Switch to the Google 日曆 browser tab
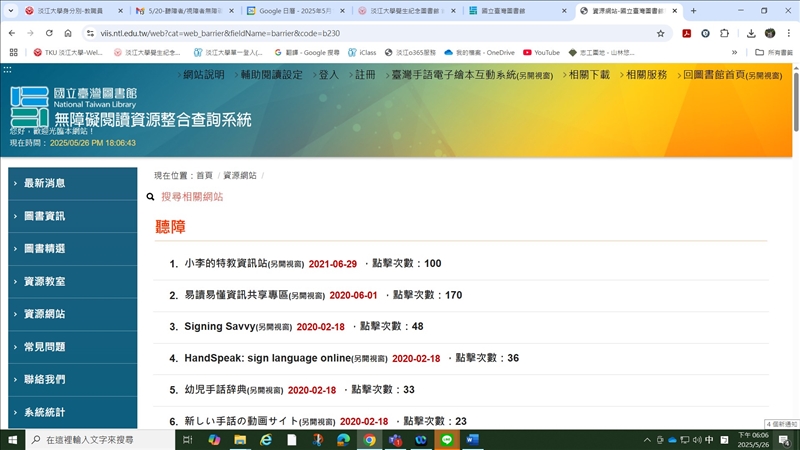Image resolution: width=800 pixels, height=450 pixels. pyautogui.click(x=293, y=11)
